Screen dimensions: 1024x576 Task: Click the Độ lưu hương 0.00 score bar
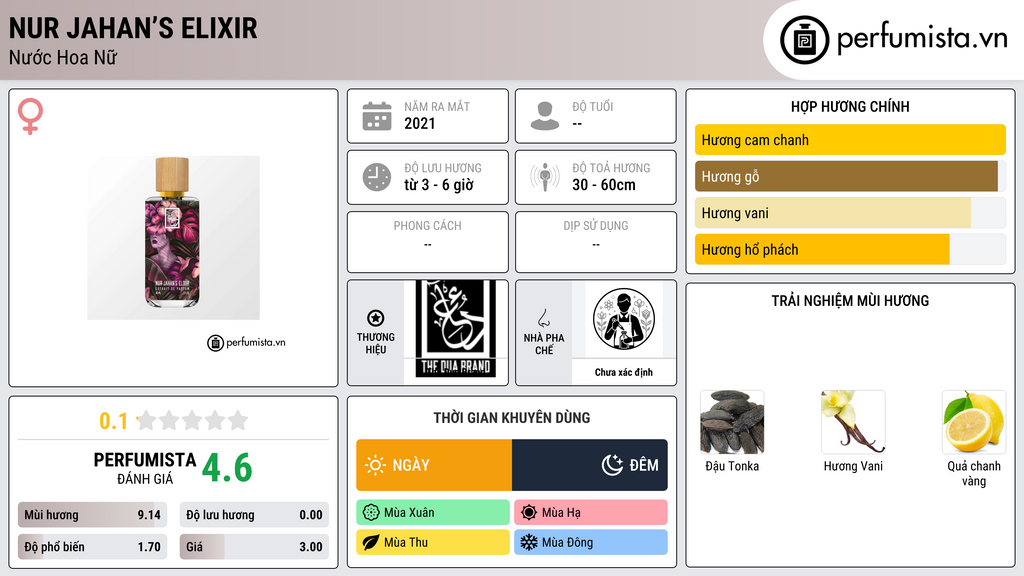pyautogui.click(x=254, y=515)
